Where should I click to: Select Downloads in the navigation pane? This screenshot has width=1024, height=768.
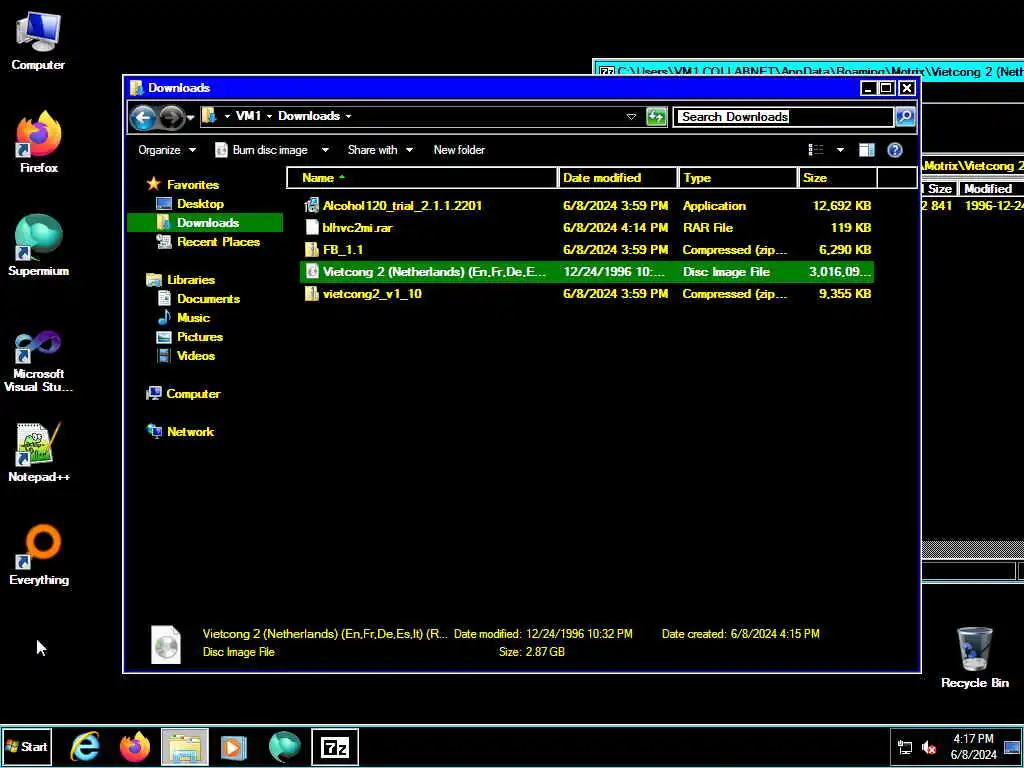[206, 223]
